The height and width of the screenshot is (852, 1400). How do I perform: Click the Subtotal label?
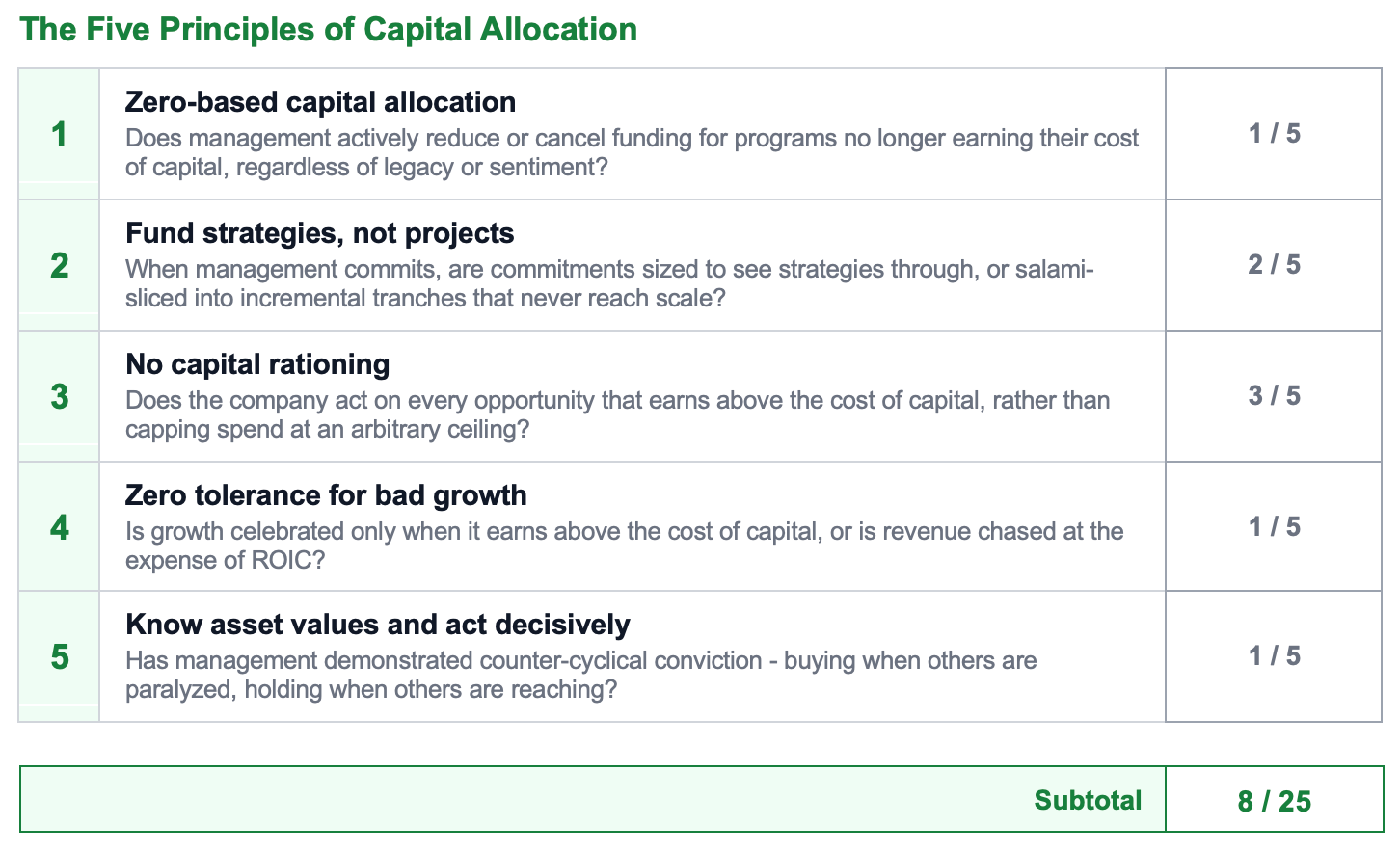[x=1088, y=800]
